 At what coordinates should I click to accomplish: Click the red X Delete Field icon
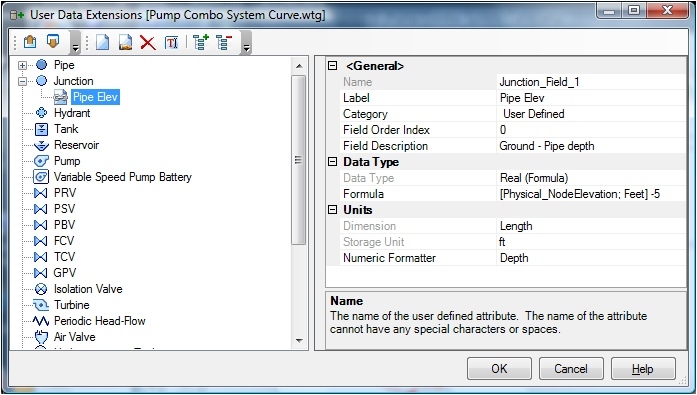pos(148,43)
